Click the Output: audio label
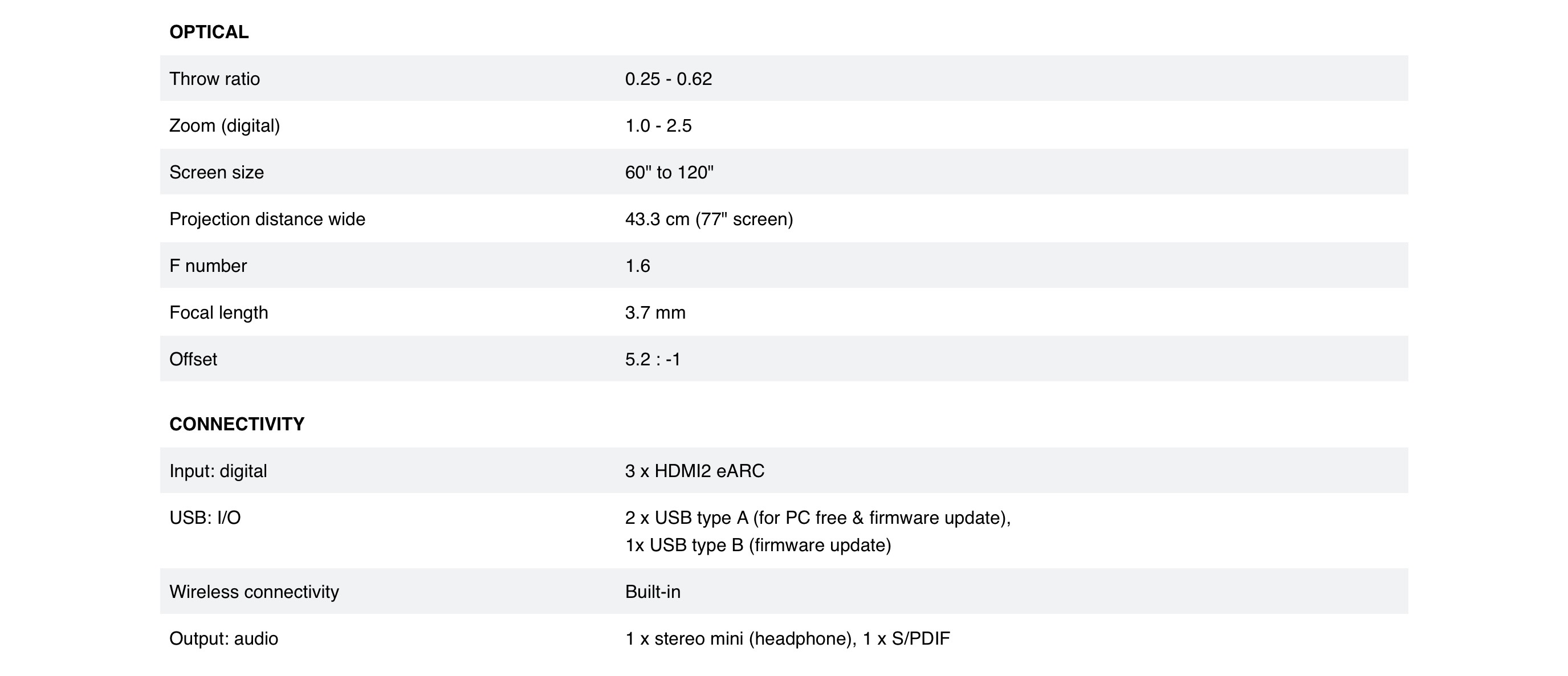 tap(223, 639)
